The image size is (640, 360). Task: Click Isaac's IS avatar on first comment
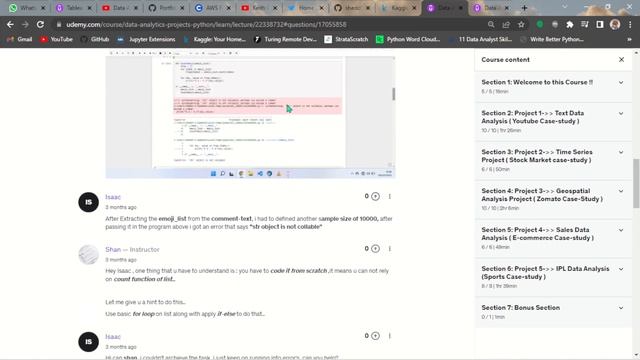pyautogui.click(x=89, y=202)
